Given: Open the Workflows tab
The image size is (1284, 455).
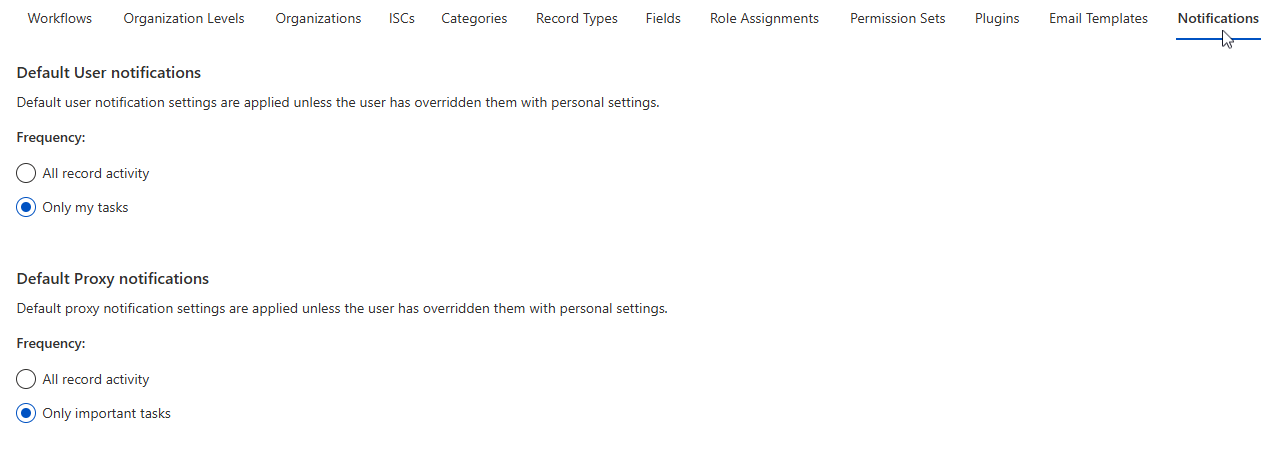Looking at the screenshot, I should [60, 18].
